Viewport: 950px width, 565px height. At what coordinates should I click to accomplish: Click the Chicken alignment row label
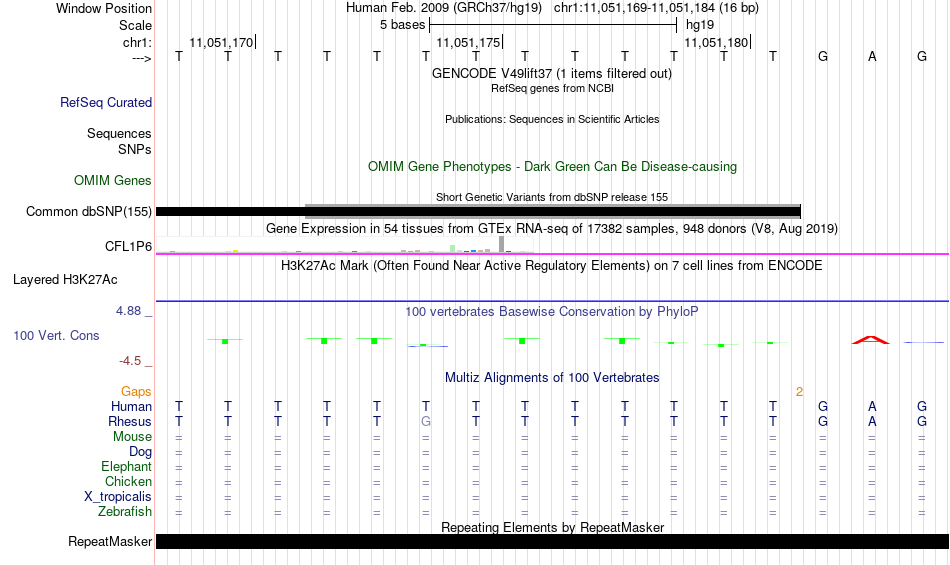(128, 481)
